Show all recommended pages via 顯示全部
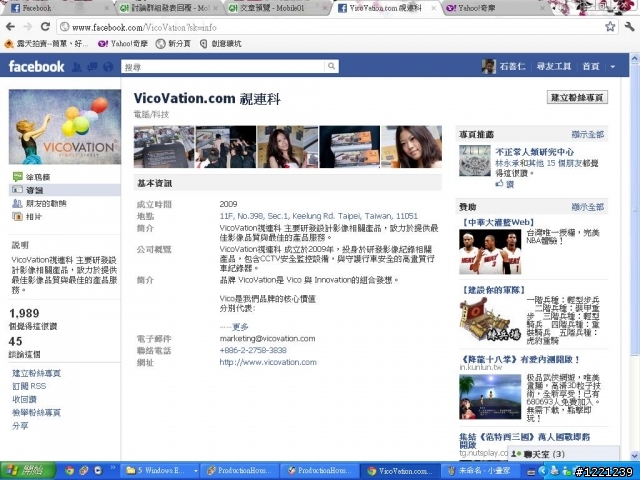640x480 pixels. pyautogui.click(x=587, y=134)
